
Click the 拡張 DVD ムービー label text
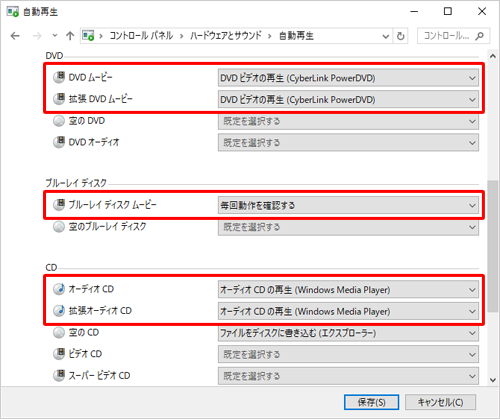coord(100,99)
